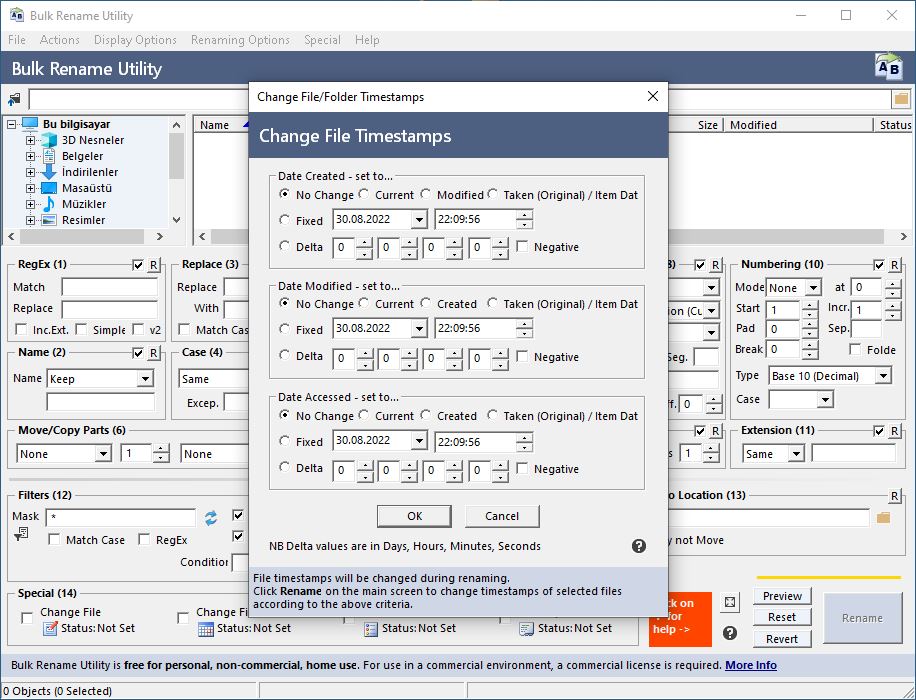Viewport: 916px width, 700px height.
Task: Click Cancel in timestamps dialog
Action: tap(502, 516)
